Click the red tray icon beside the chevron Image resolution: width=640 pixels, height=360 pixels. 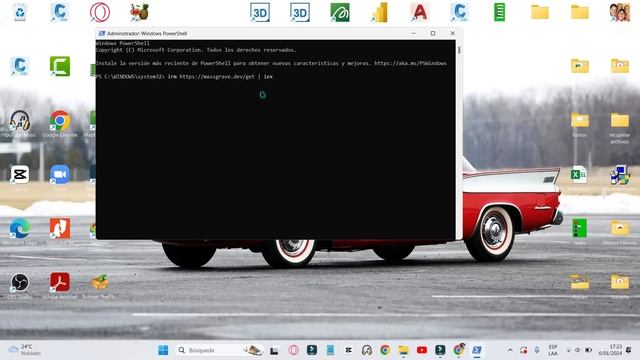point(523,350)
